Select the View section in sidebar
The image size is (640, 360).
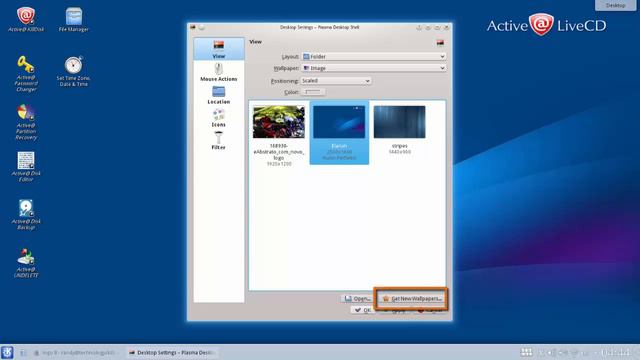pos(219,49)
